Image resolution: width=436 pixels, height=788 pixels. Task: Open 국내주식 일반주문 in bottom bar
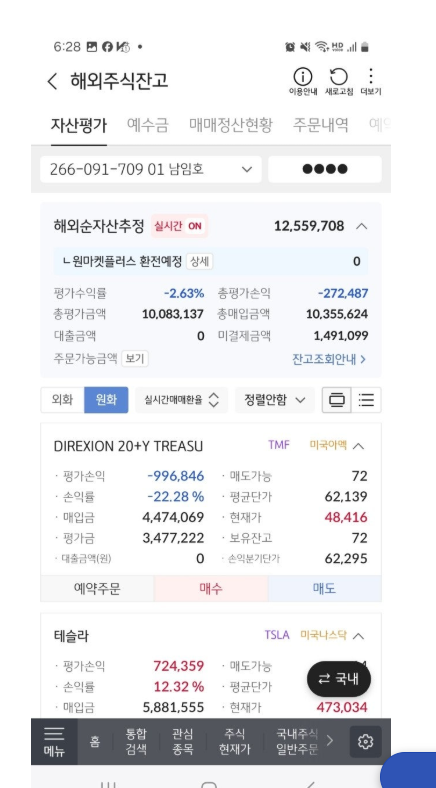297,741
